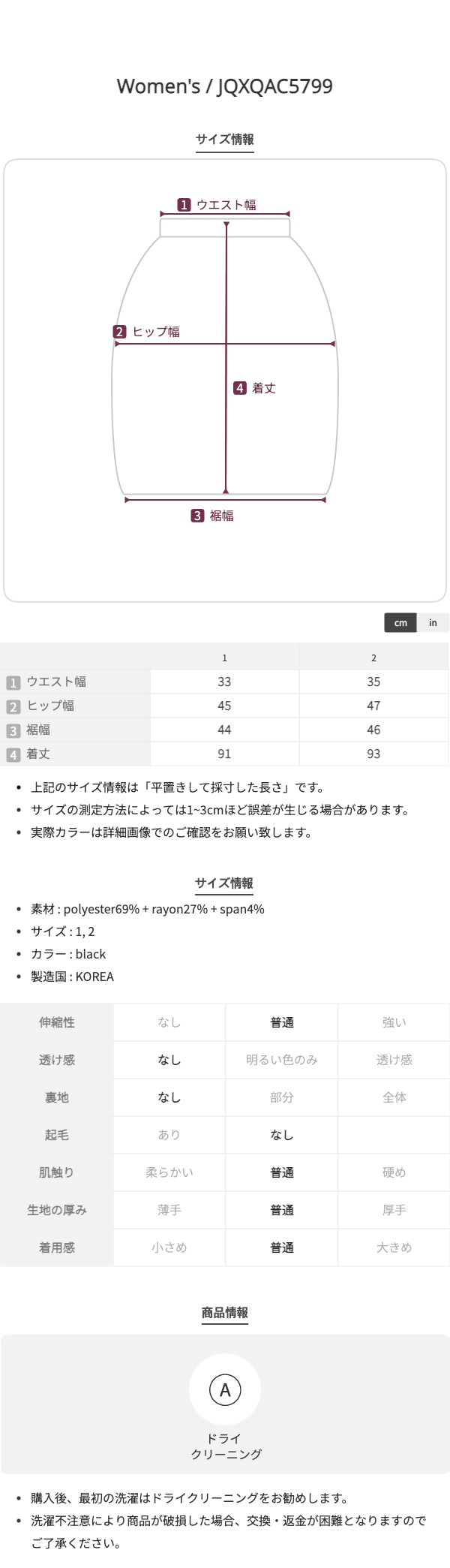Viewport: 450px width, 1568px height.
Task: Switch size units to inches
Action: pos(433,622)
